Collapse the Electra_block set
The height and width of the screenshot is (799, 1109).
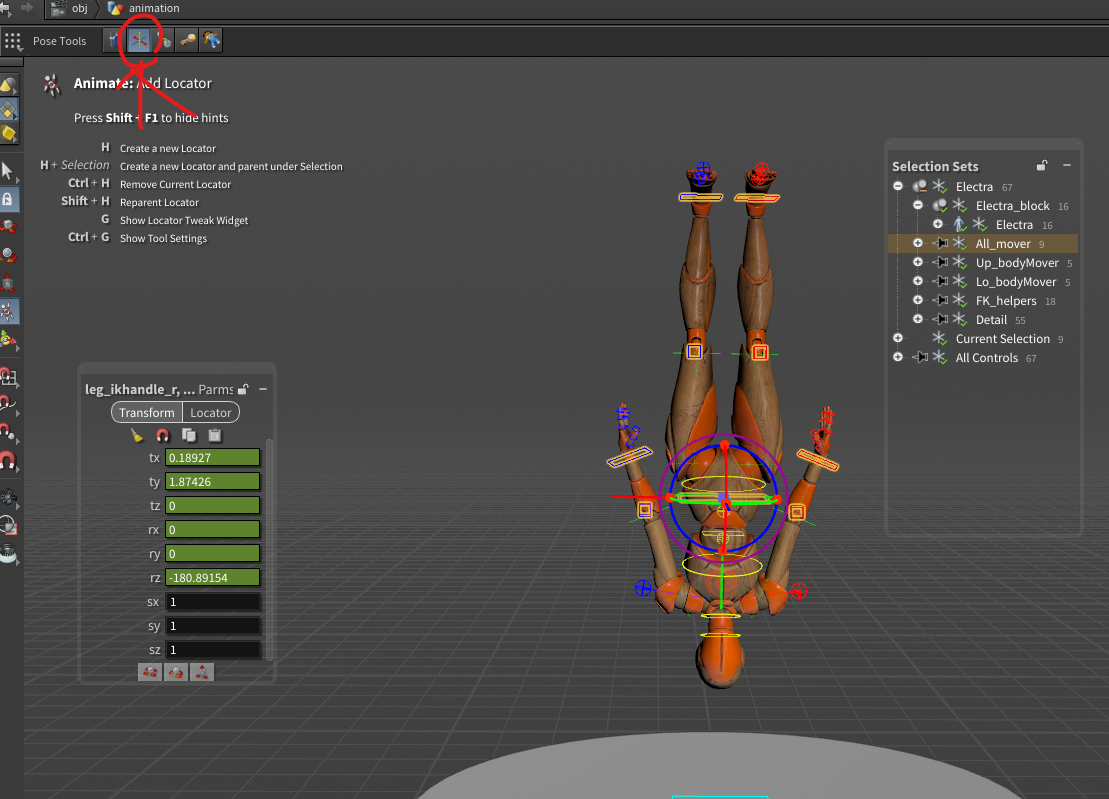(x=918, y=205)
